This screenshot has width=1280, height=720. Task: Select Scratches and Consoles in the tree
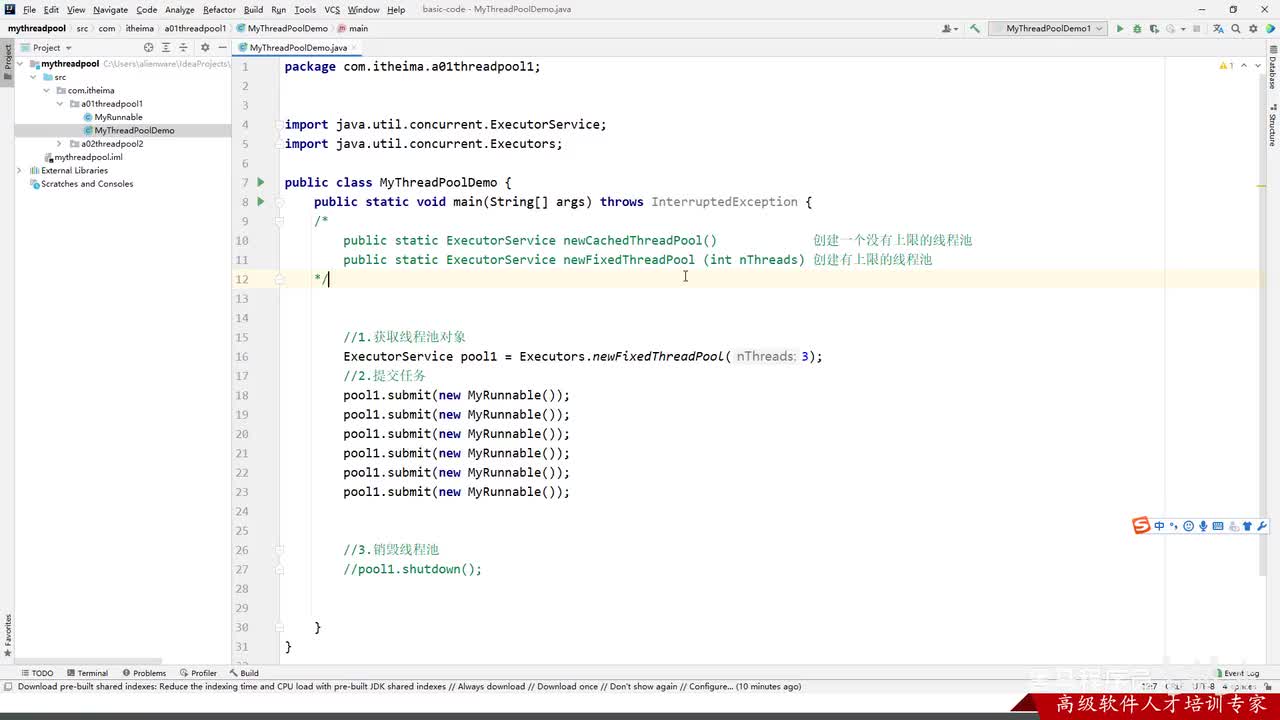(x=87, y=184)
